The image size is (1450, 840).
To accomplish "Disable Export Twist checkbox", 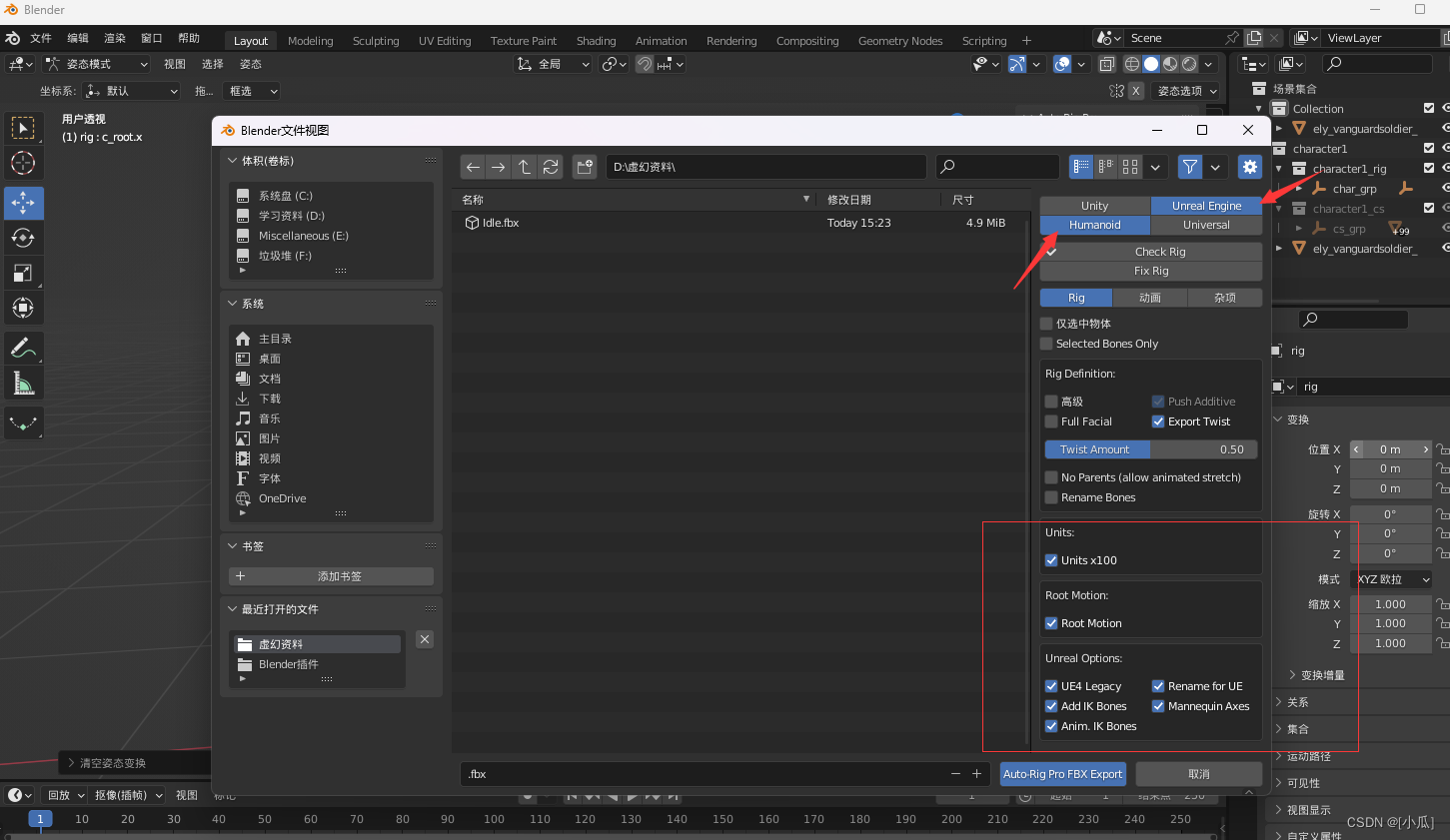I will (1158, 421).
